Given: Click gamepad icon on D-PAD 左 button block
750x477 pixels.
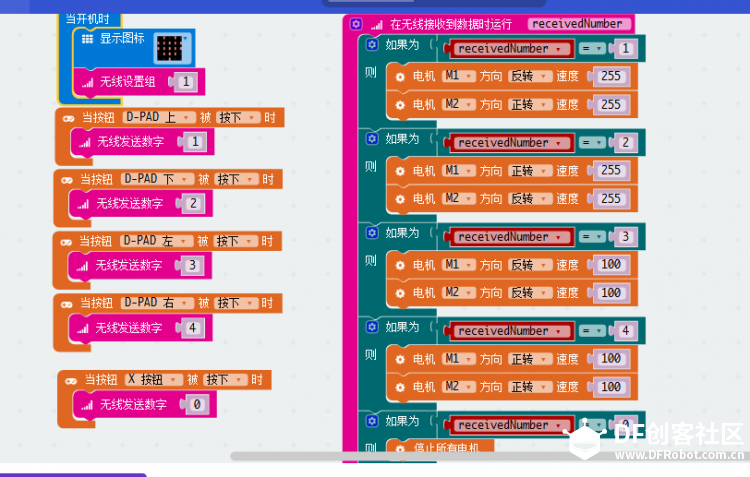Looking at the screenshot, I should (x=66, y=242).
